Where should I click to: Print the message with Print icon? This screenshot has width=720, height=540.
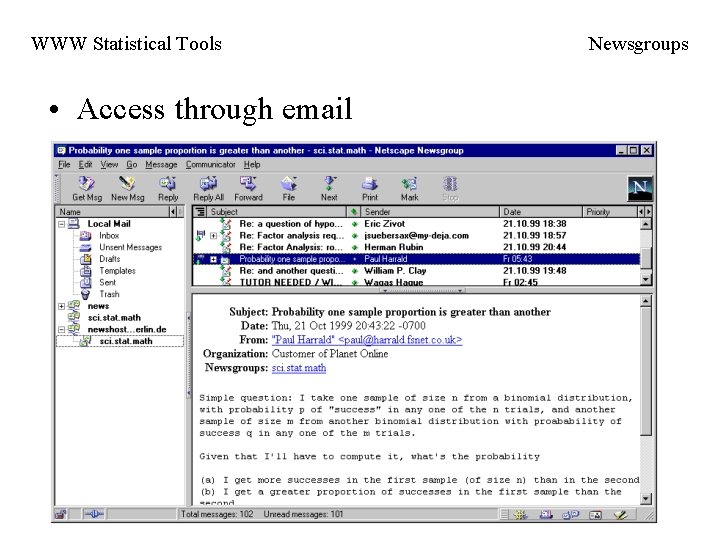(x=370, y=184)
